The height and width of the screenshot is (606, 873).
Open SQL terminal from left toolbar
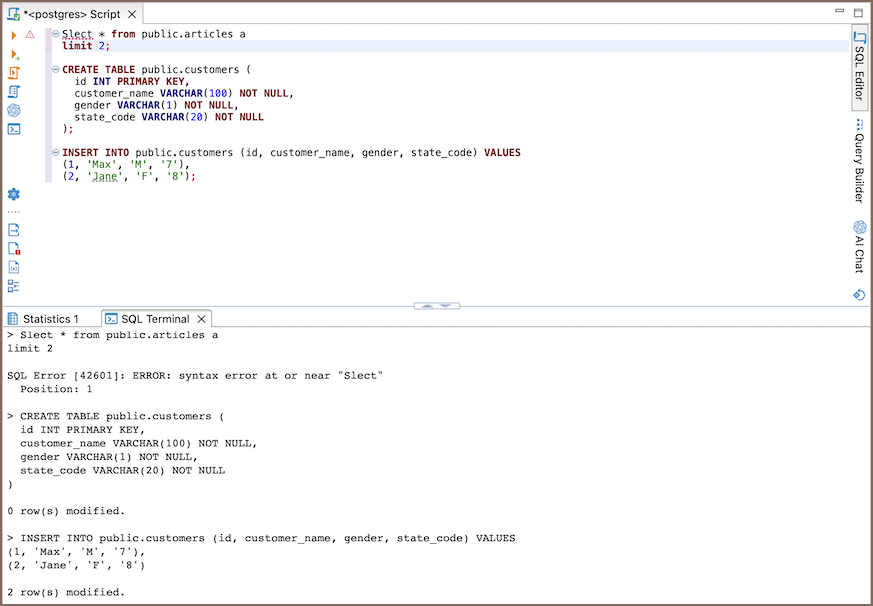pyautogui.click(x=14, y=129)
